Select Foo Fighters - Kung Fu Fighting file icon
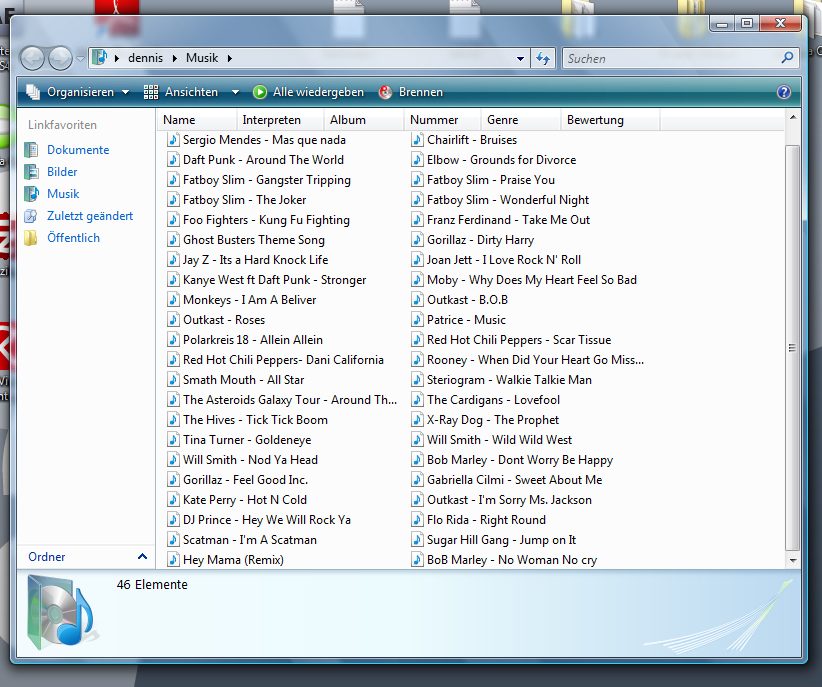This screenshot has height=687, width=822. [x=173, y=220]
